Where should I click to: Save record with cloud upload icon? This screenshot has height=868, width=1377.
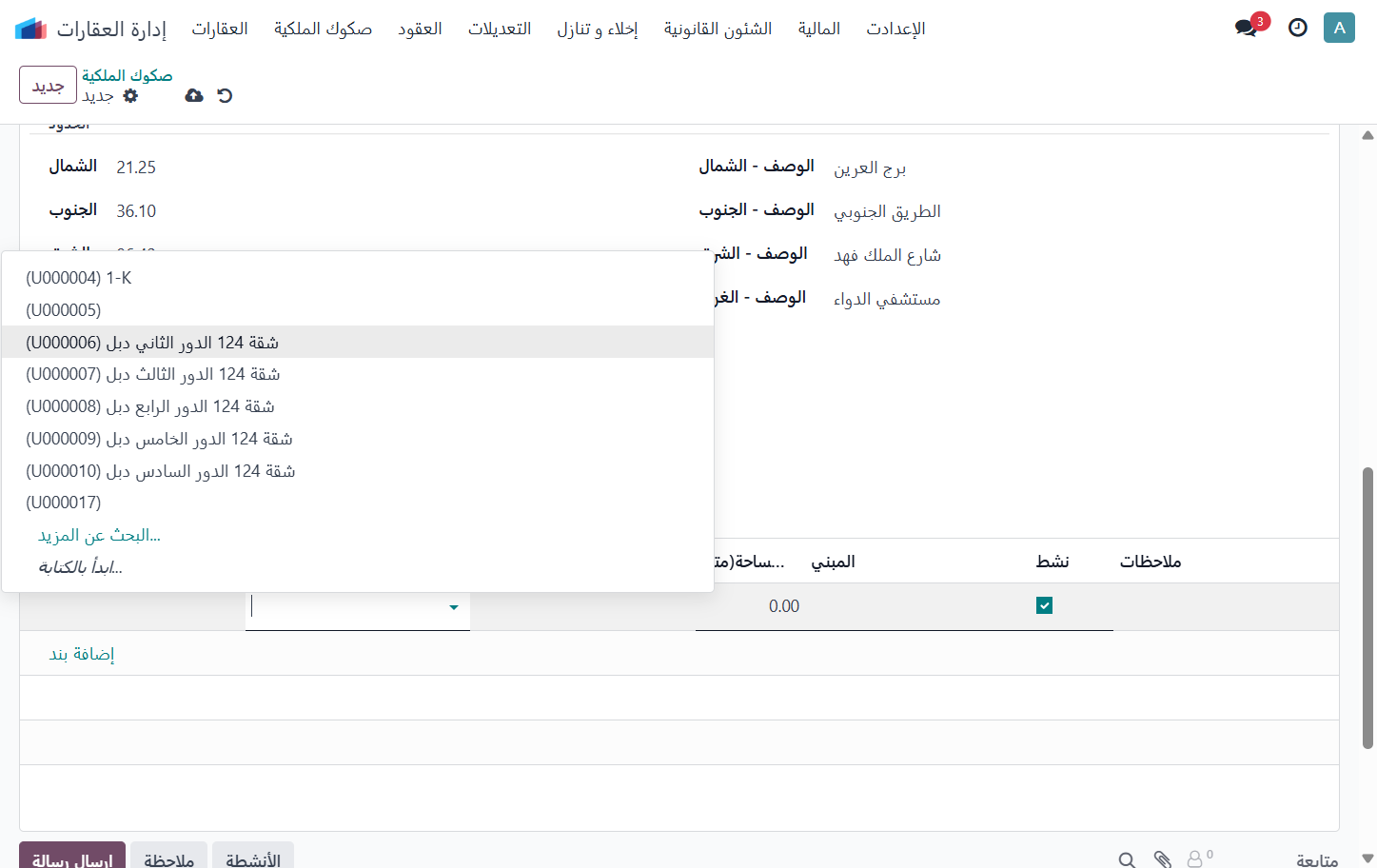point(194,95)
